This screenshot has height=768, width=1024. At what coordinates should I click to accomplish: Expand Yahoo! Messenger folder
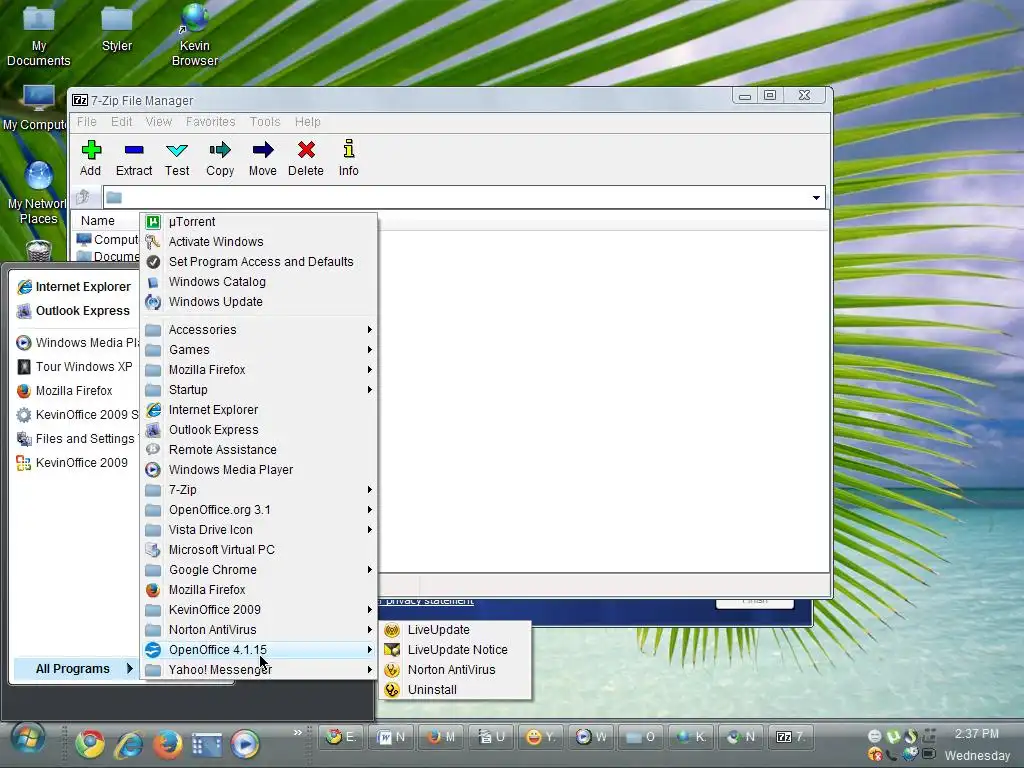(260, 670)
